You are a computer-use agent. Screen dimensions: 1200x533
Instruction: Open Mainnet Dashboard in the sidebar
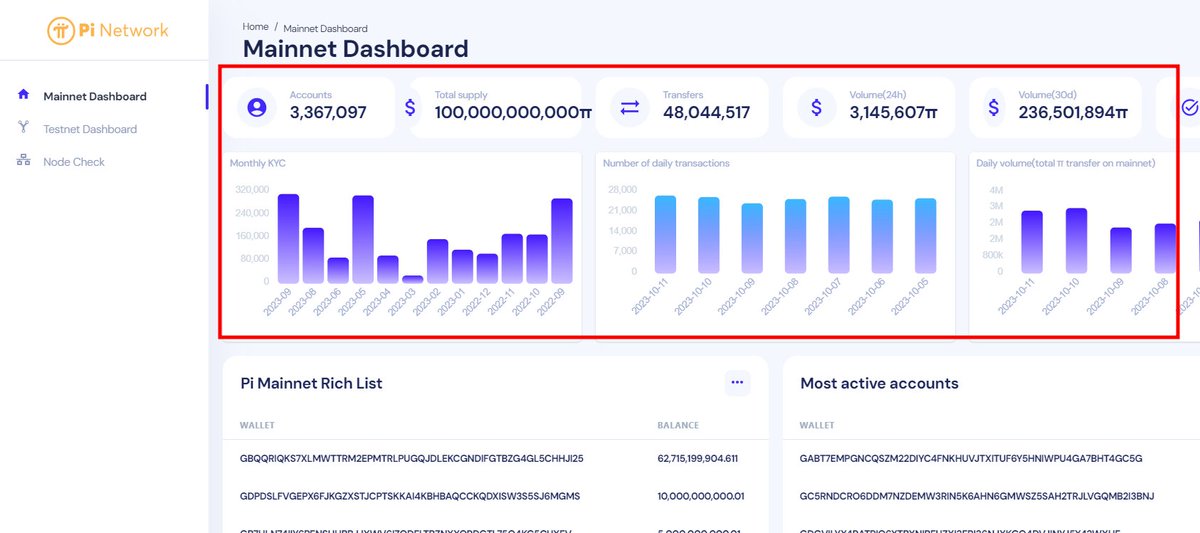click(x=95, y=97)
